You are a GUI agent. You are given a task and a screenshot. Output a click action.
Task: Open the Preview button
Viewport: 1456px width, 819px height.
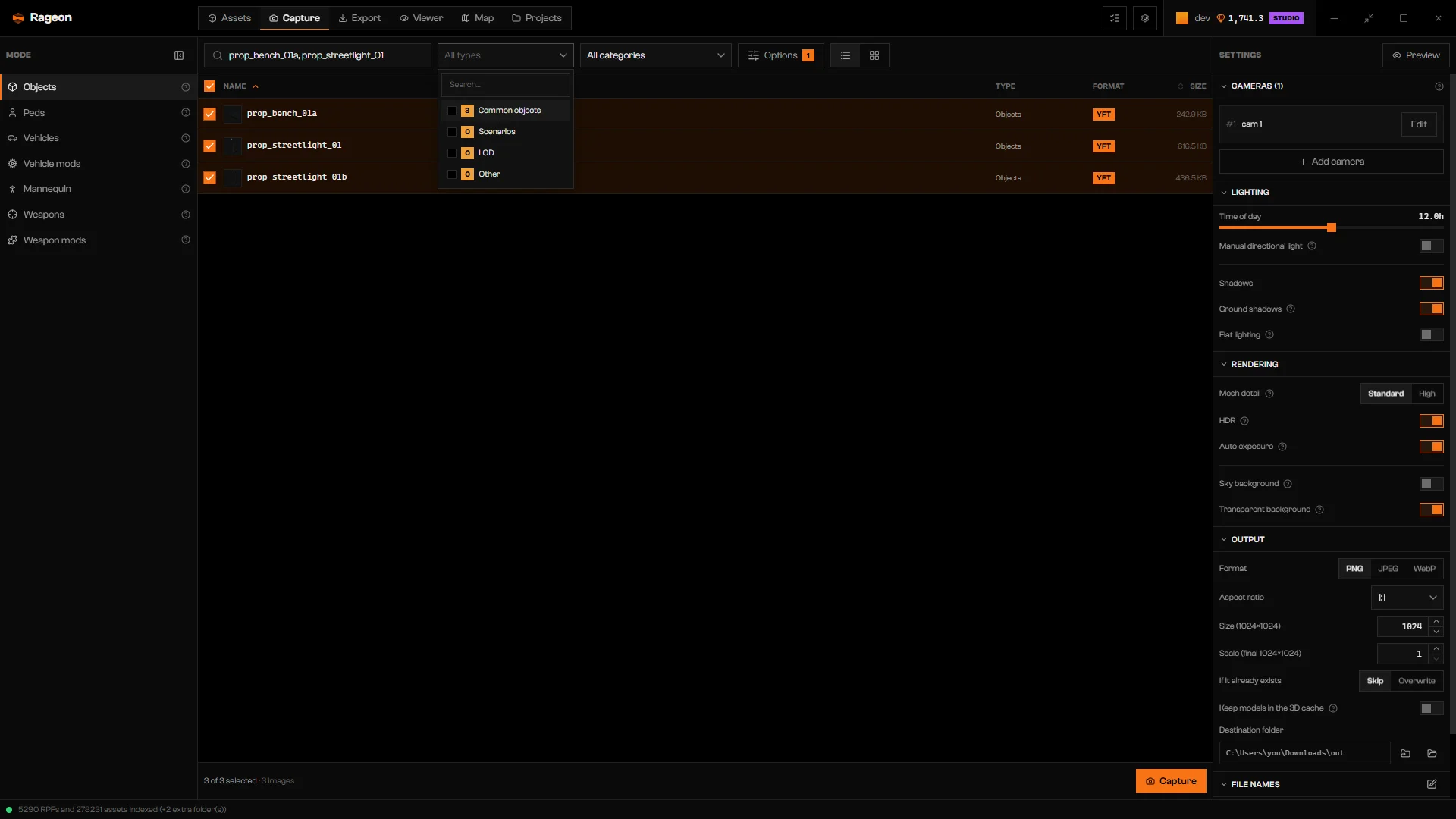[x=1416, y=55]
